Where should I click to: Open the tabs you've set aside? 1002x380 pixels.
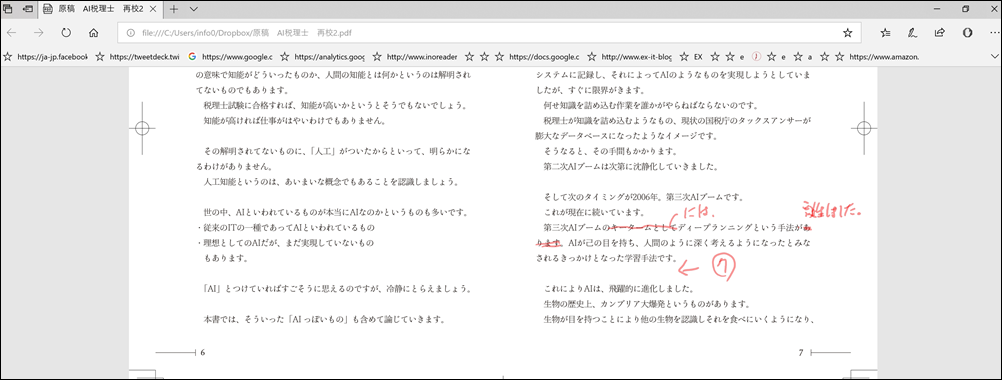(x=8, y=10)
